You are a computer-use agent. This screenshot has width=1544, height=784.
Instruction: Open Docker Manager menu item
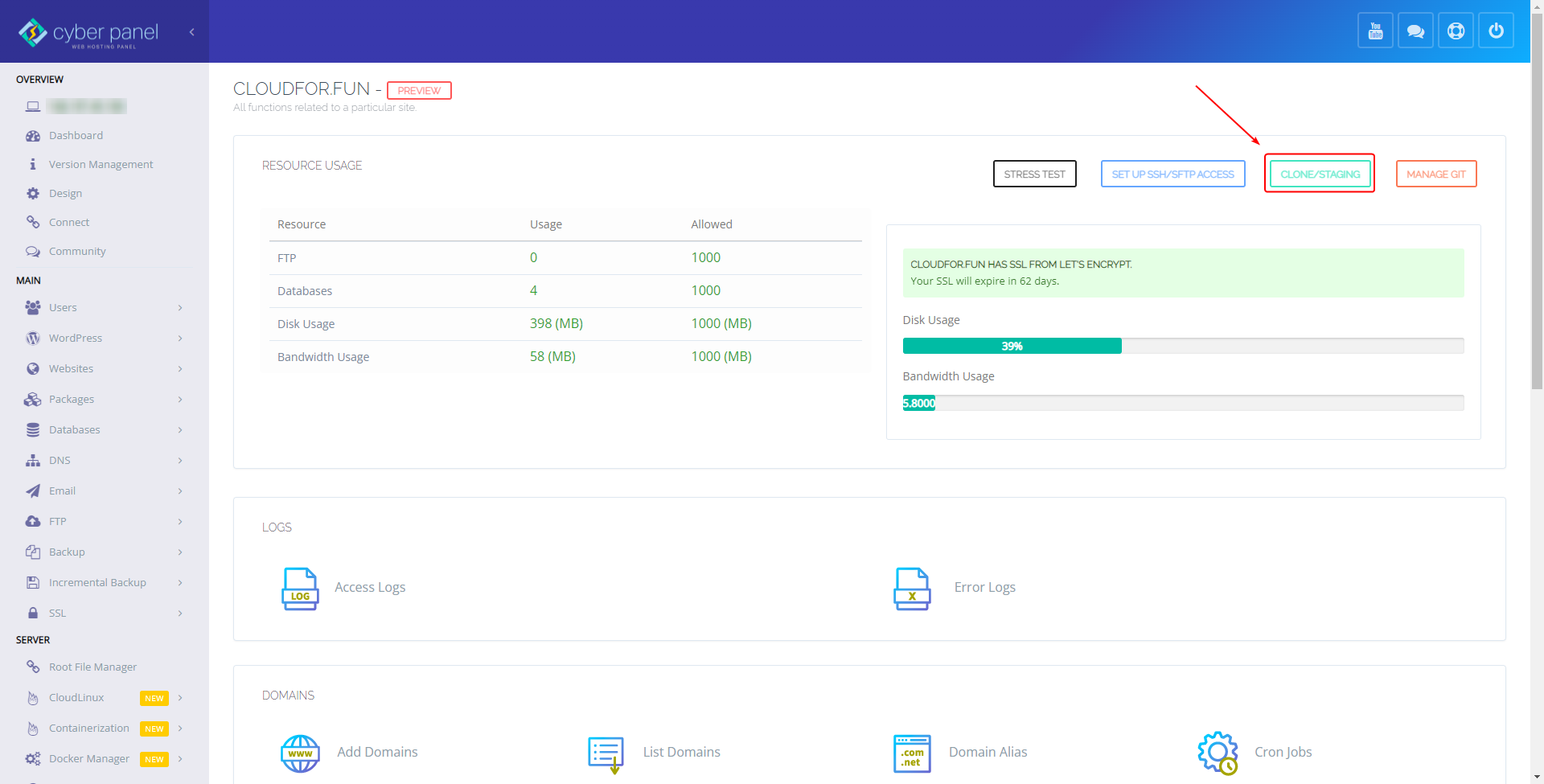pyautogui.click(x=105, y=759)
